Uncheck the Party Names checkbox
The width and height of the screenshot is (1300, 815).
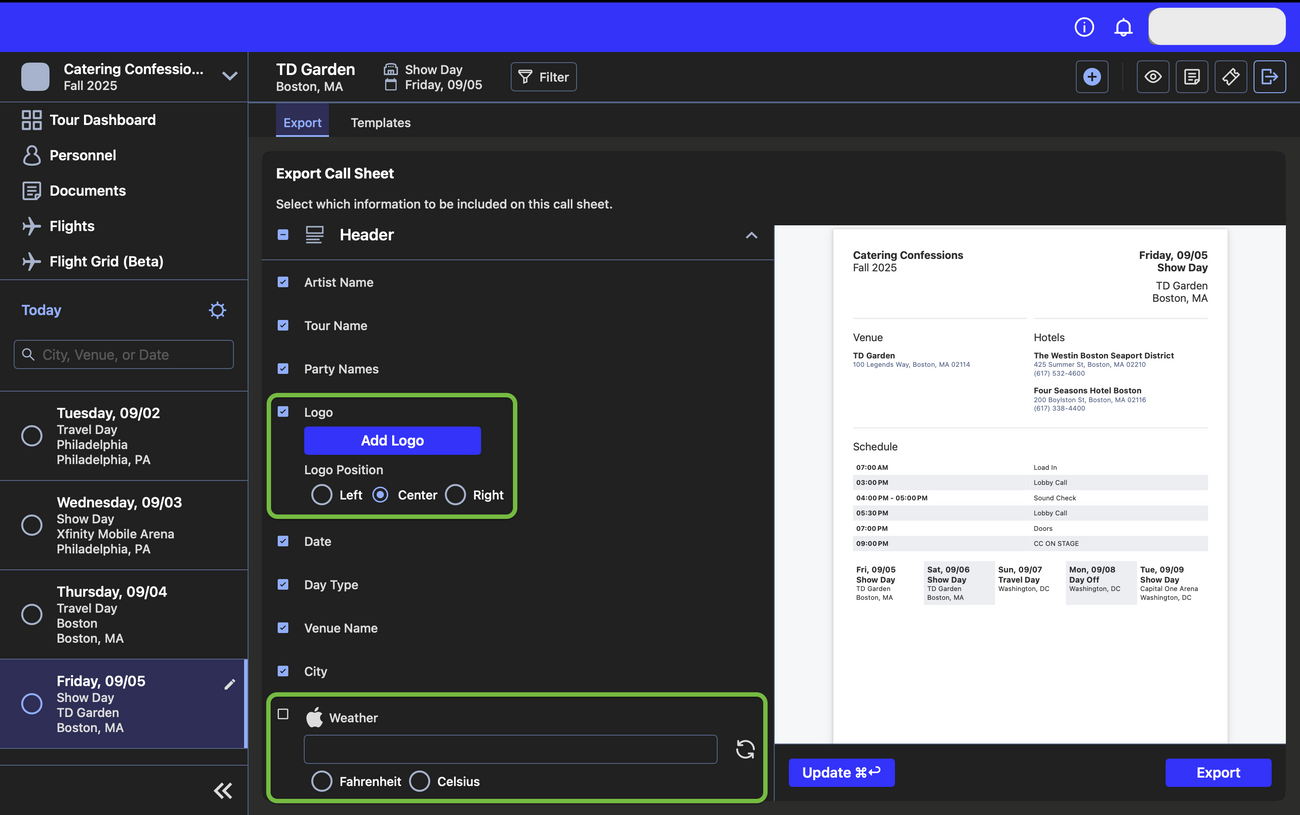pos(283,368)
